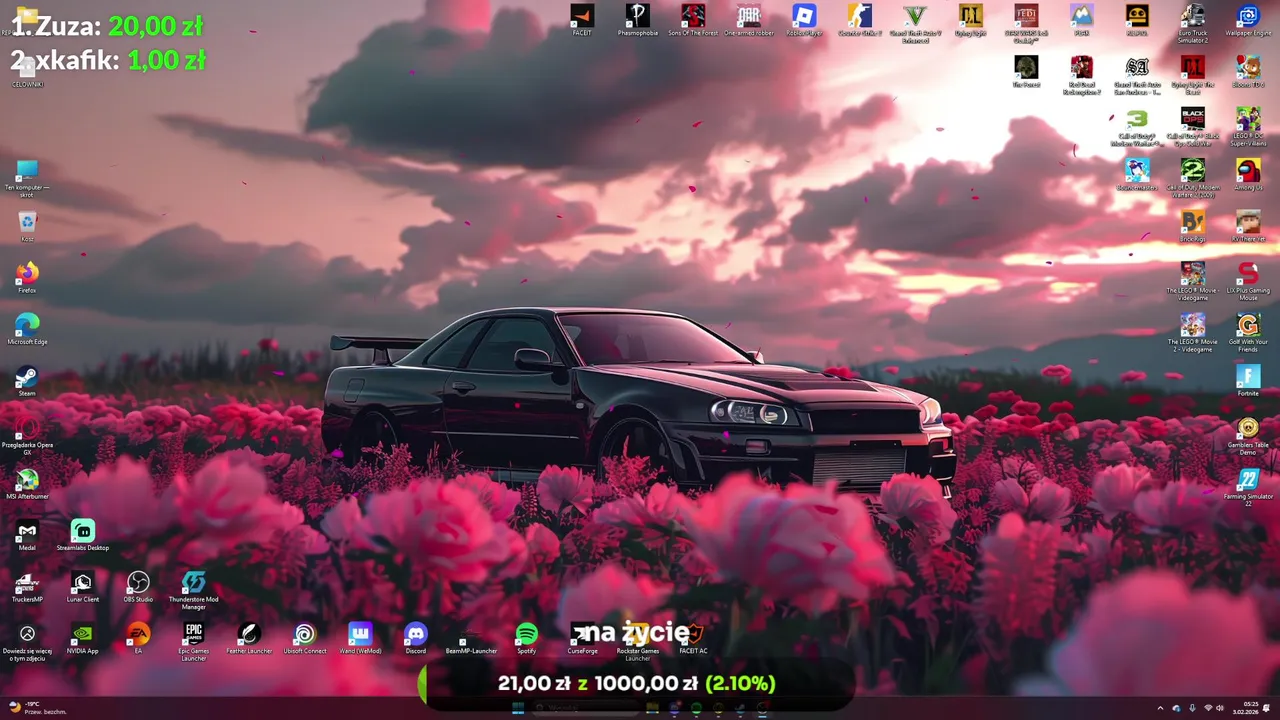The height and width of the screenshot is (720, 1280).
Task: Launch Call of Duty Black Ops Cold War
Action: coord(1192,128)
